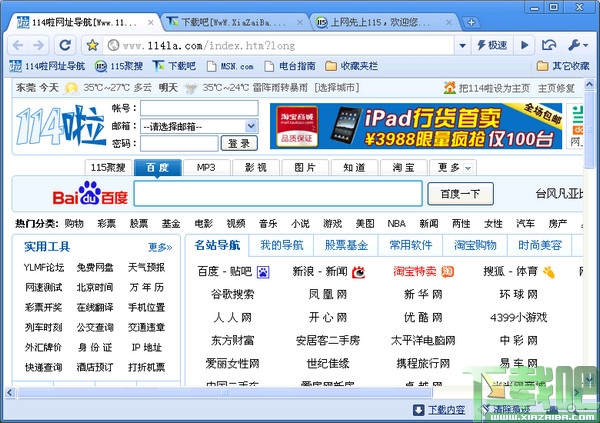Reload the page with the refresh icon
Viewport: 600px width, 423px height.
point(65,46)
